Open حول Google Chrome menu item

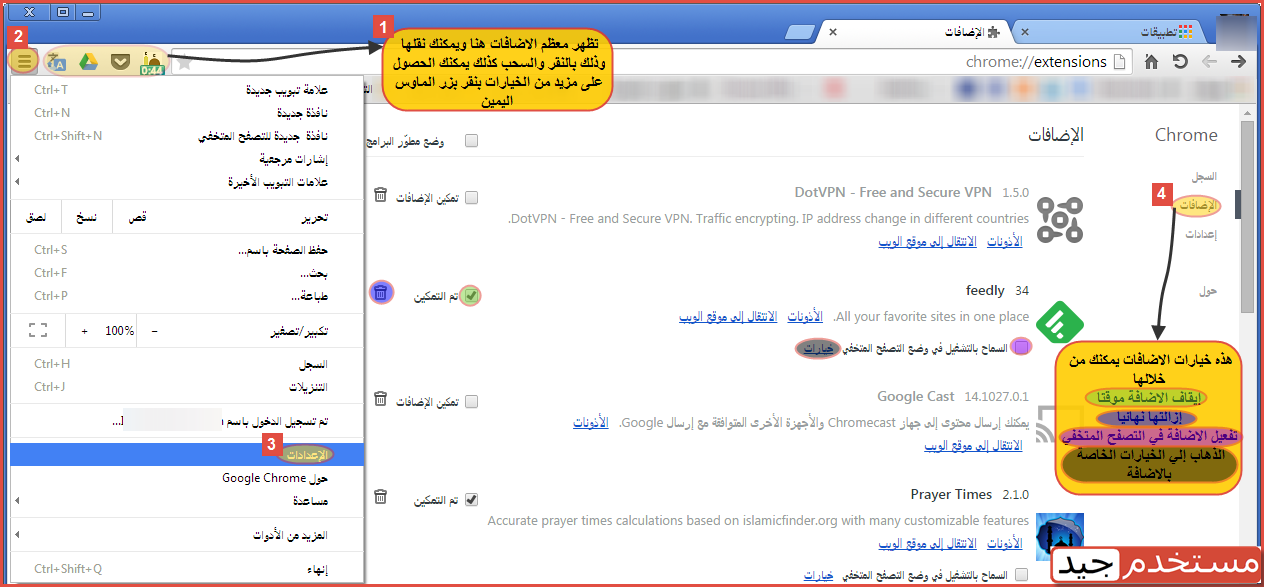click(x=188, y=478)
